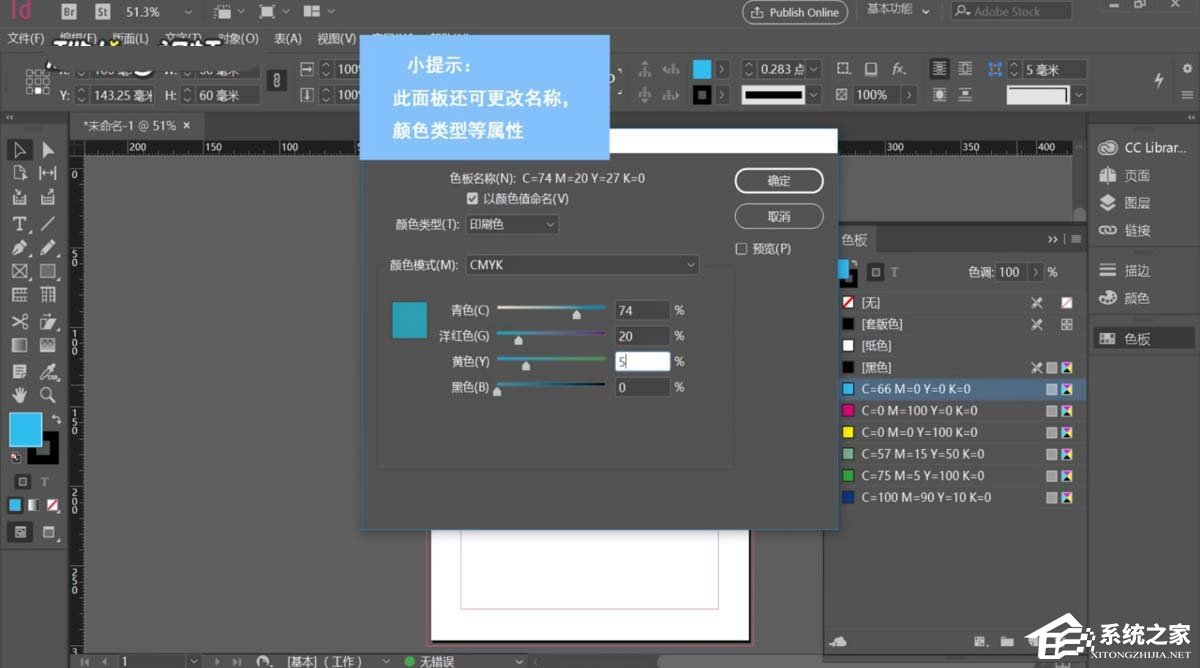Toggle formatting affects text in swatches panel
Image resolution: width=1200 pixels, height=668 pixels.
click(x=895, y=272)
